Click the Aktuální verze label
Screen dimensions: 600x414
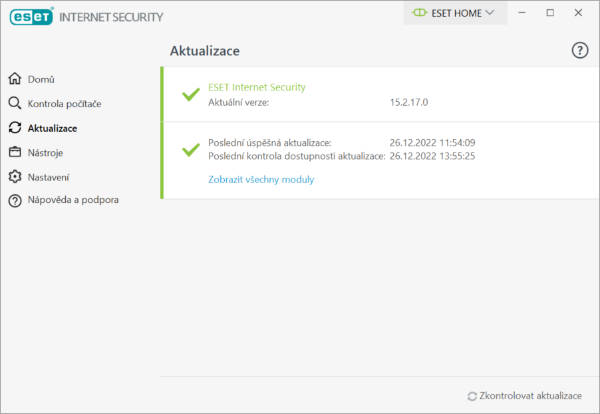tap(239, 102)
